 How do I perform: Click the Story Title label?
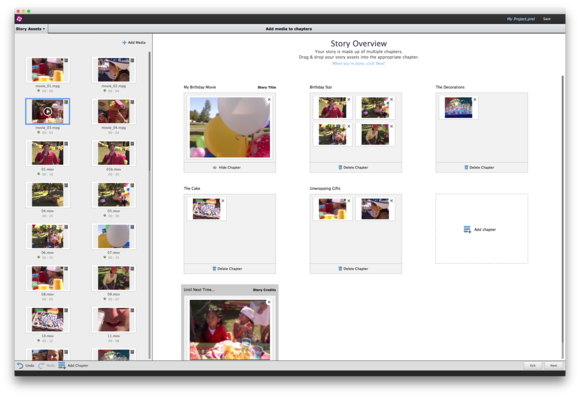pyautogui.click(x=267, y=87)
